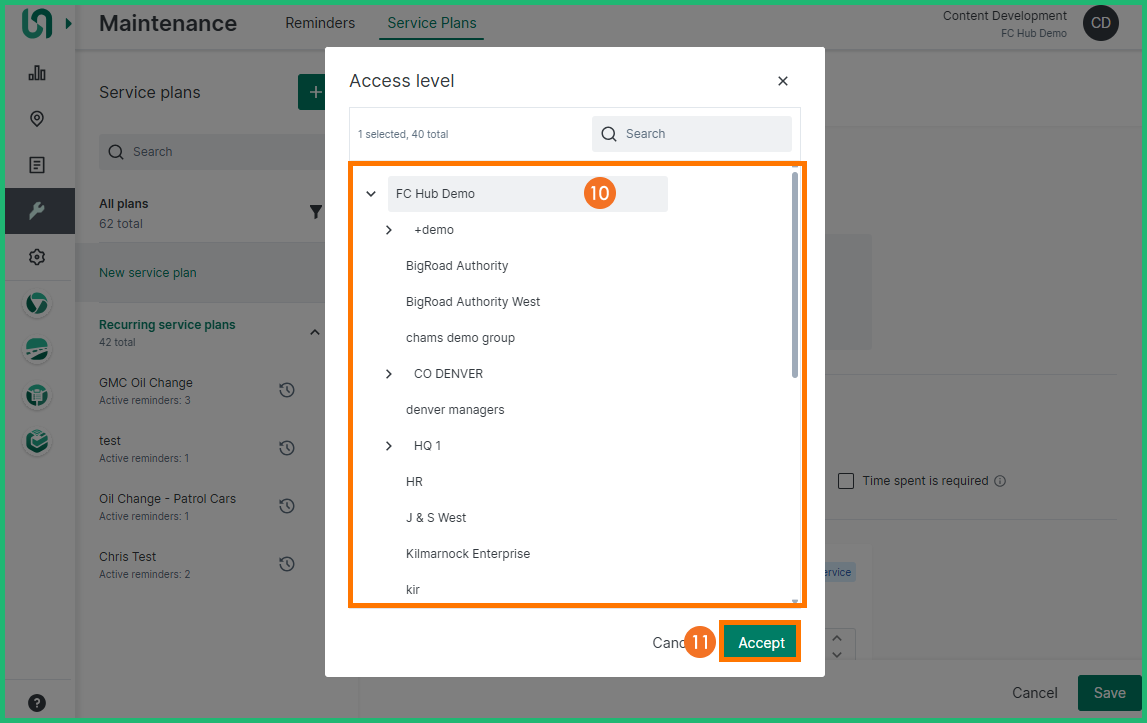Click the help question mark icon
Screen dimensions: 1147x723
coord(37,702)
